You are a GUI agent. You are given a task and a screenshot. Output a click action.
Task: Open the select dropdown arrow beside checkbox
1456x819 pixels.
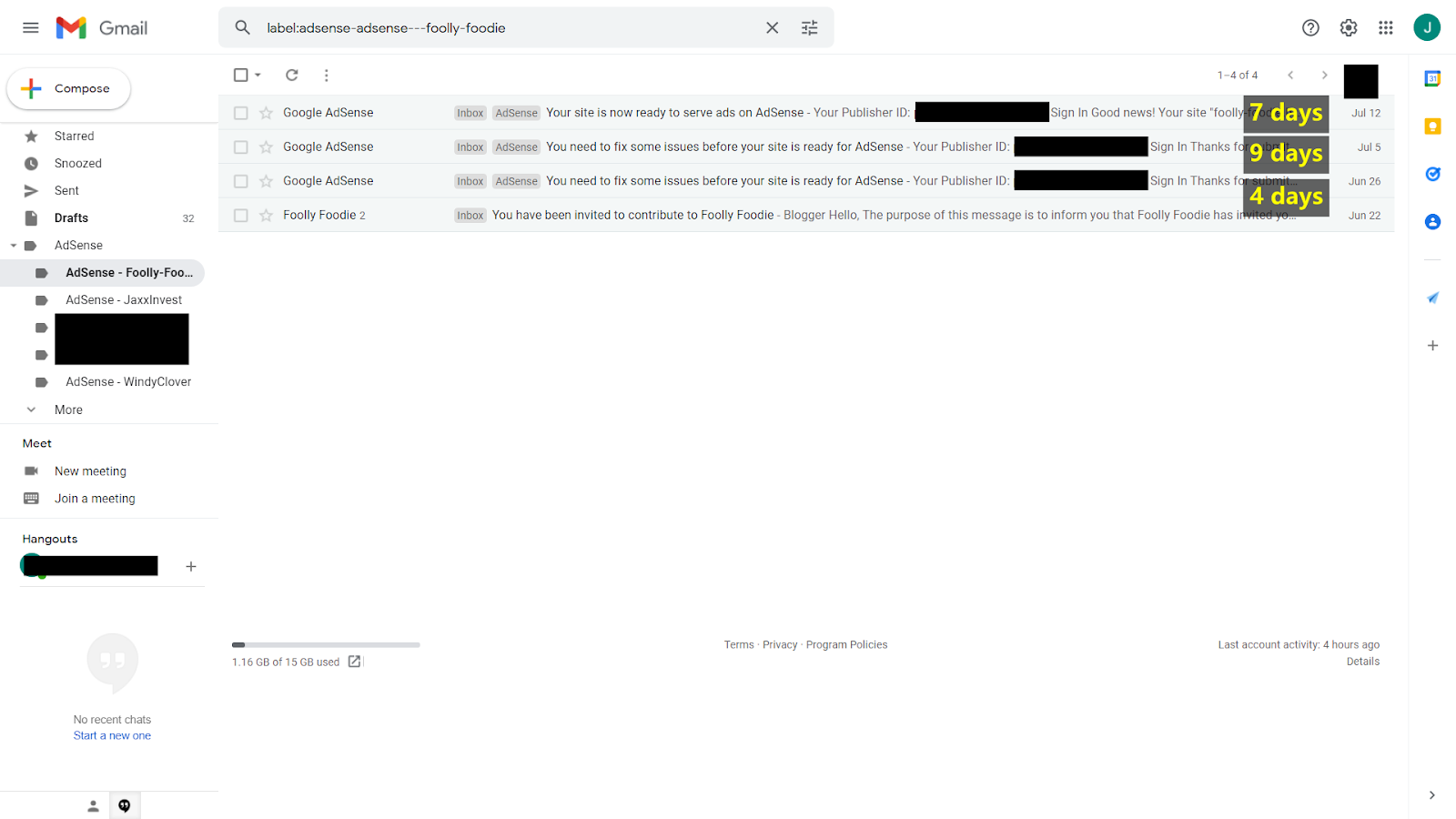point(258,75)
